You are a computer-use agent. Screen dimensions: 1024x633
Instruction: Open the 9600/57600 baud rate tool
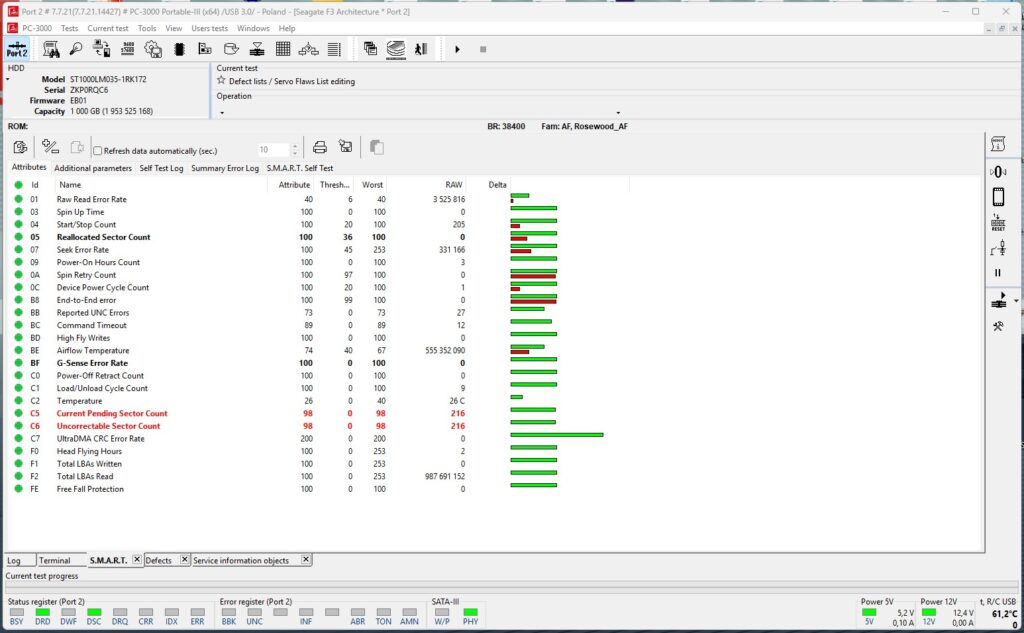point(128,49)
